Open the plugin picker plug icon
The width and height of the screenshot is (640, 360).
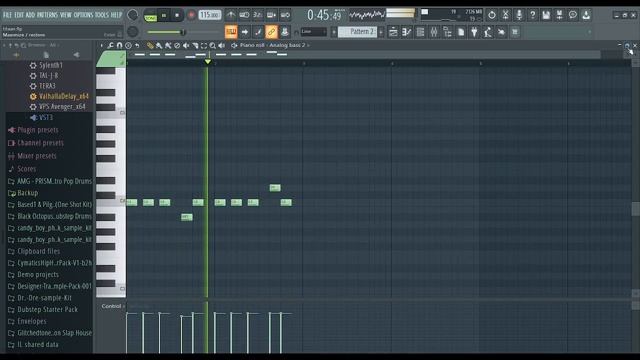click(x=474, y=31)
